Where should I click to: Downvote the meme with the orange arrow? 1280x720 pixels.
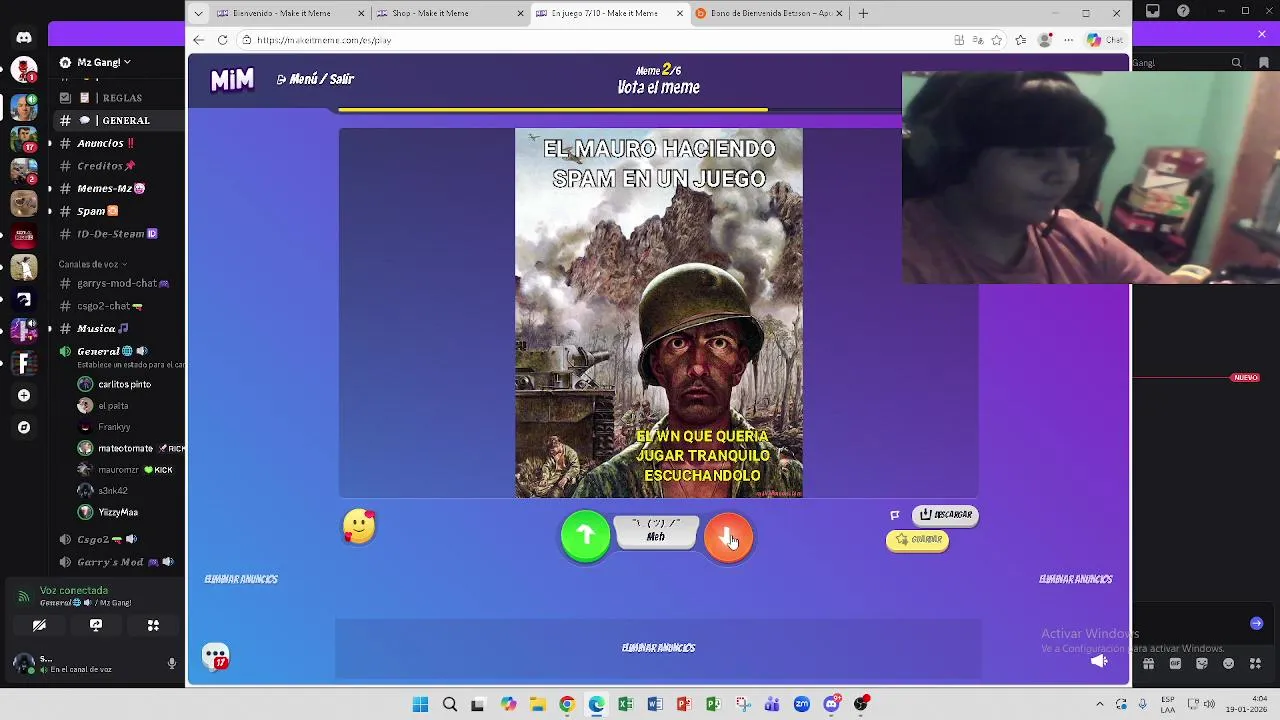pos(728,537)
